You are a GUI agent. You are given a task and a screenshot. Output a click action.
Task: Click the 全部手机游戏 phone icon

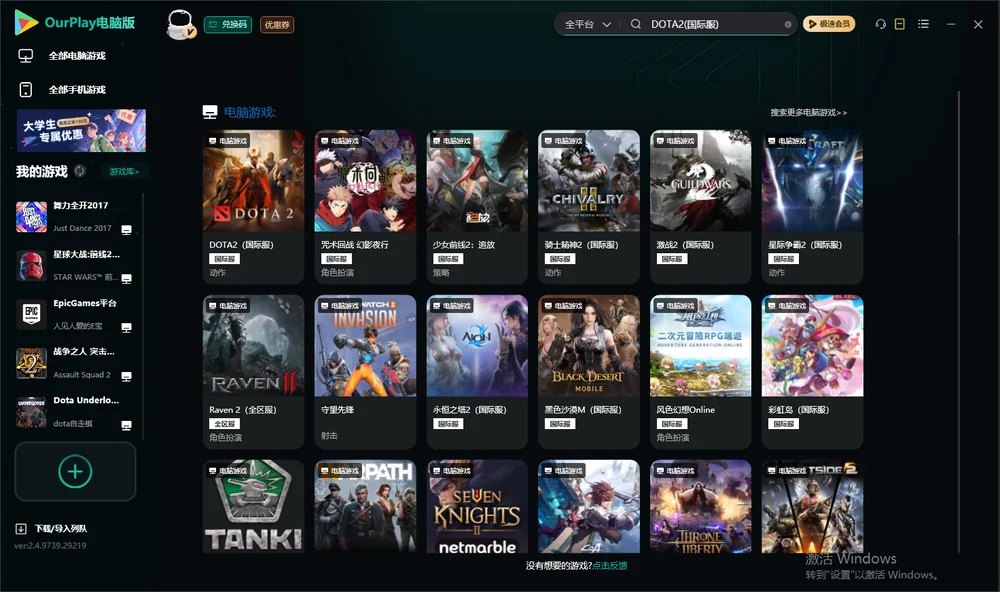pos(26,89)
